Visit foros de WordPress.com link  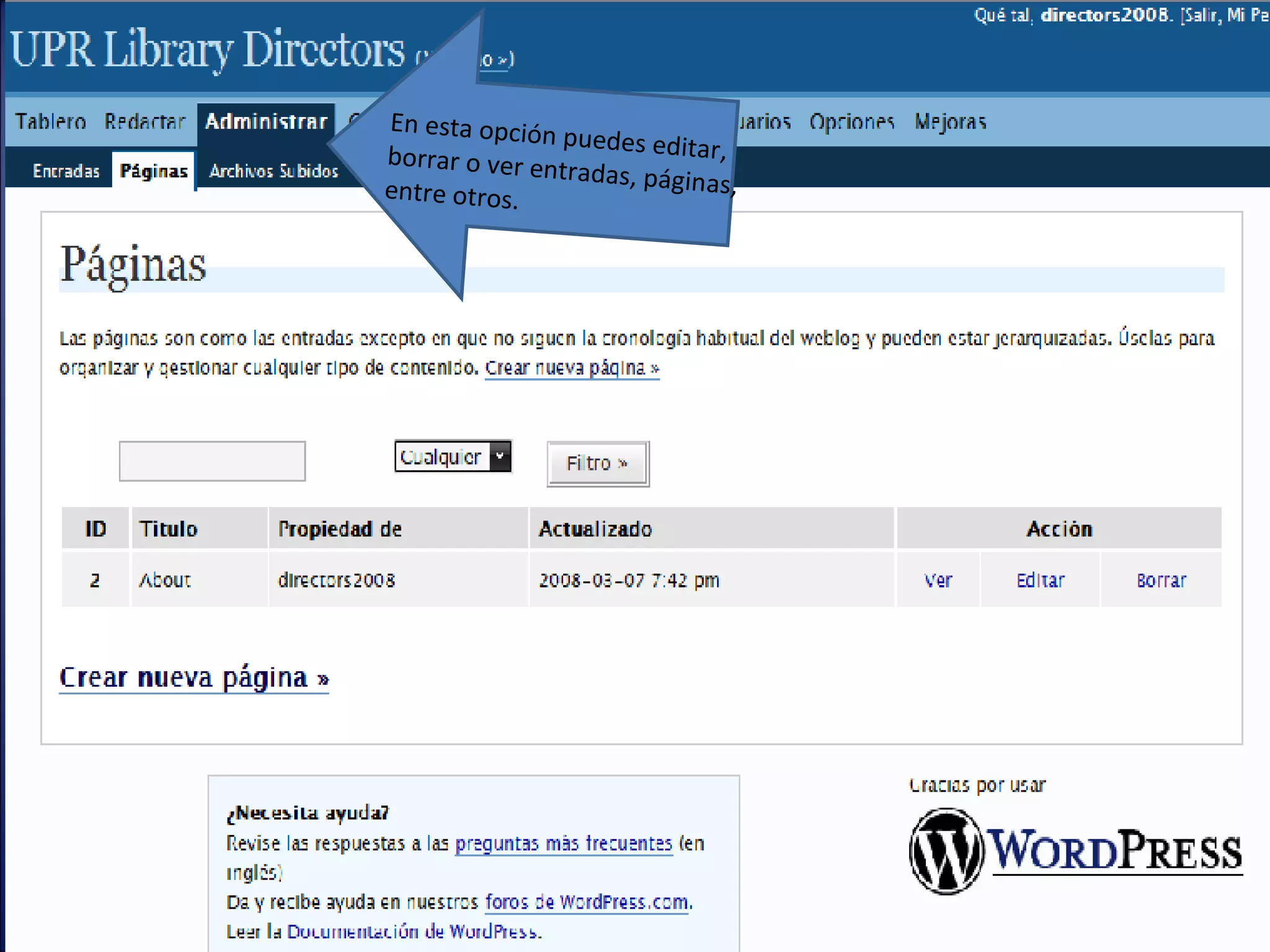point(588,902)
